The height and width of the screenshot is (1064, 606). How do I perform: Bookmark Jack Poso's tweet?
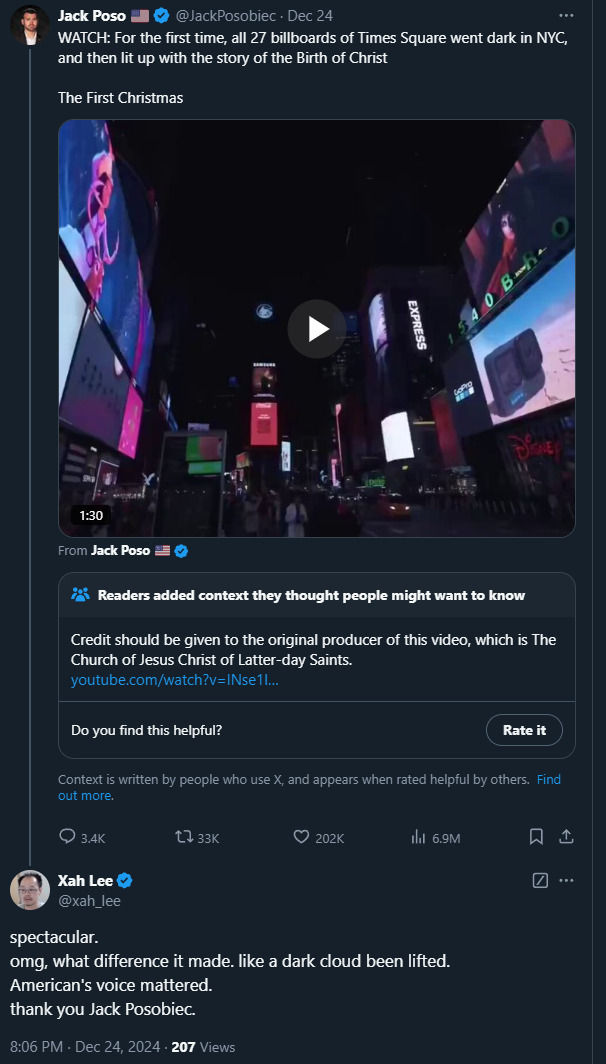click(x=536, y=836)
